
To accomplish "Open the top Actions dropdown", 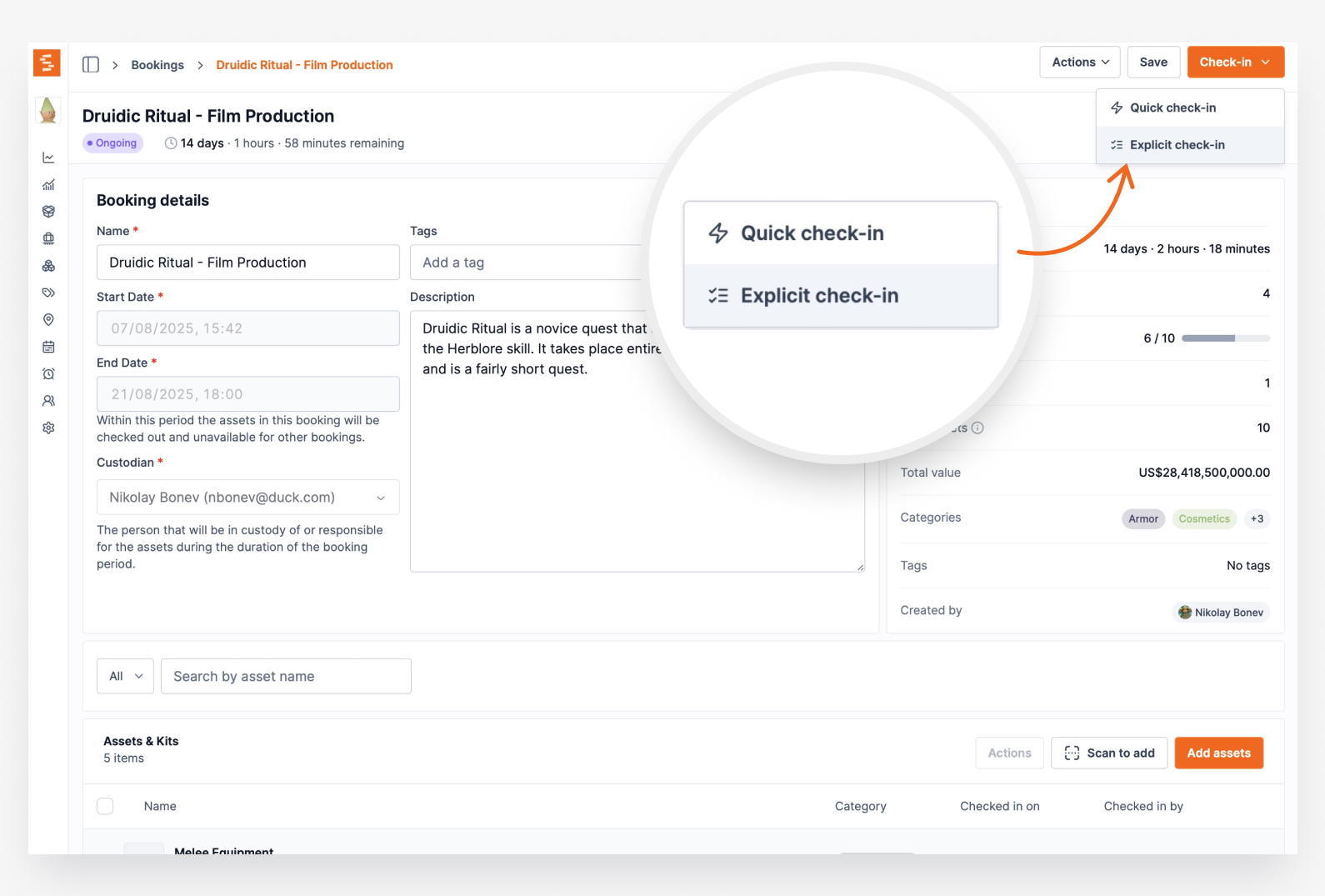I will (x=1079, y=63).
